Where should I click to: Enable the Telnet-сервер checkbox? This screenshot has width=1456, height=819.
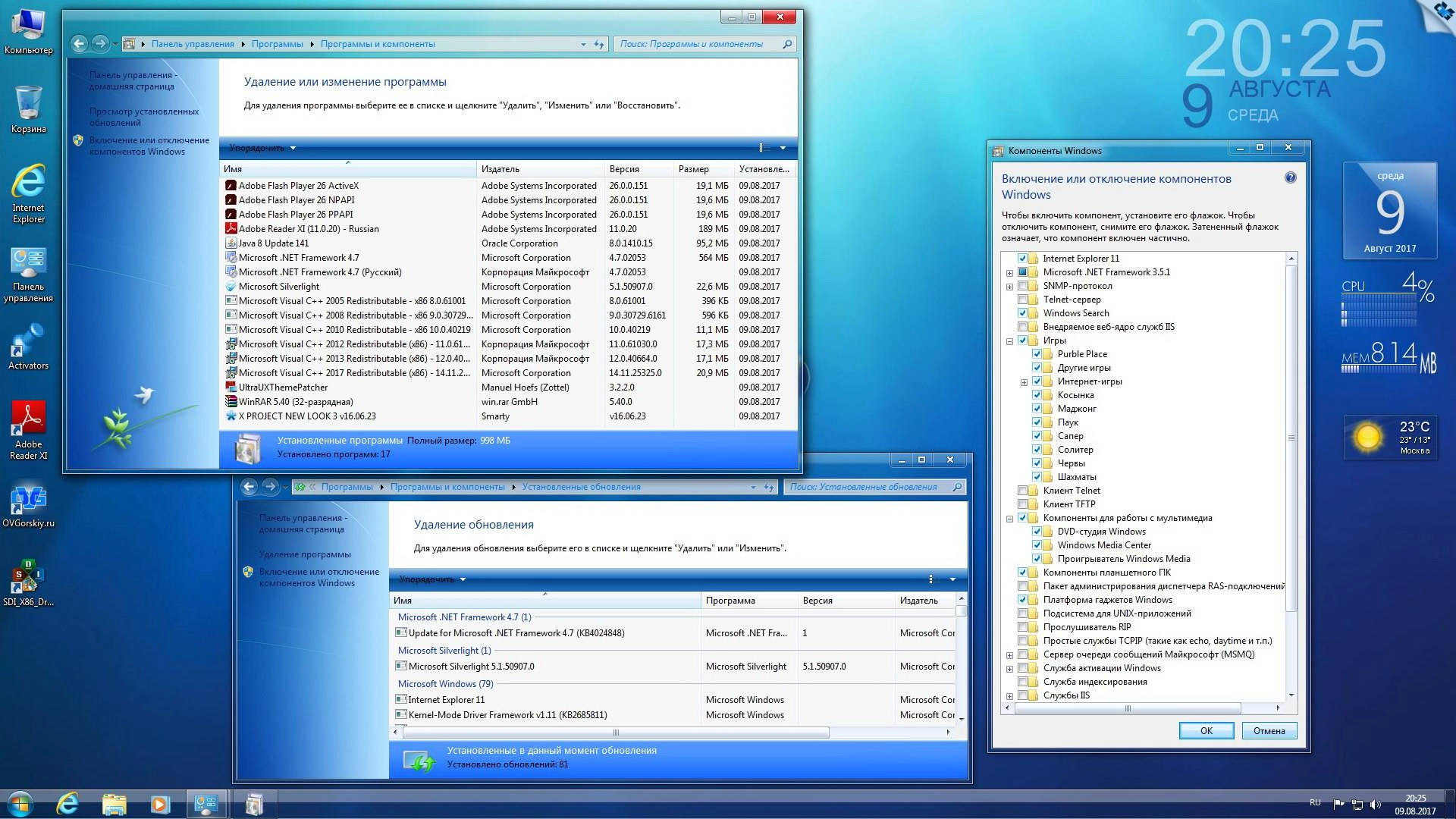click(x=1022, y=300)
